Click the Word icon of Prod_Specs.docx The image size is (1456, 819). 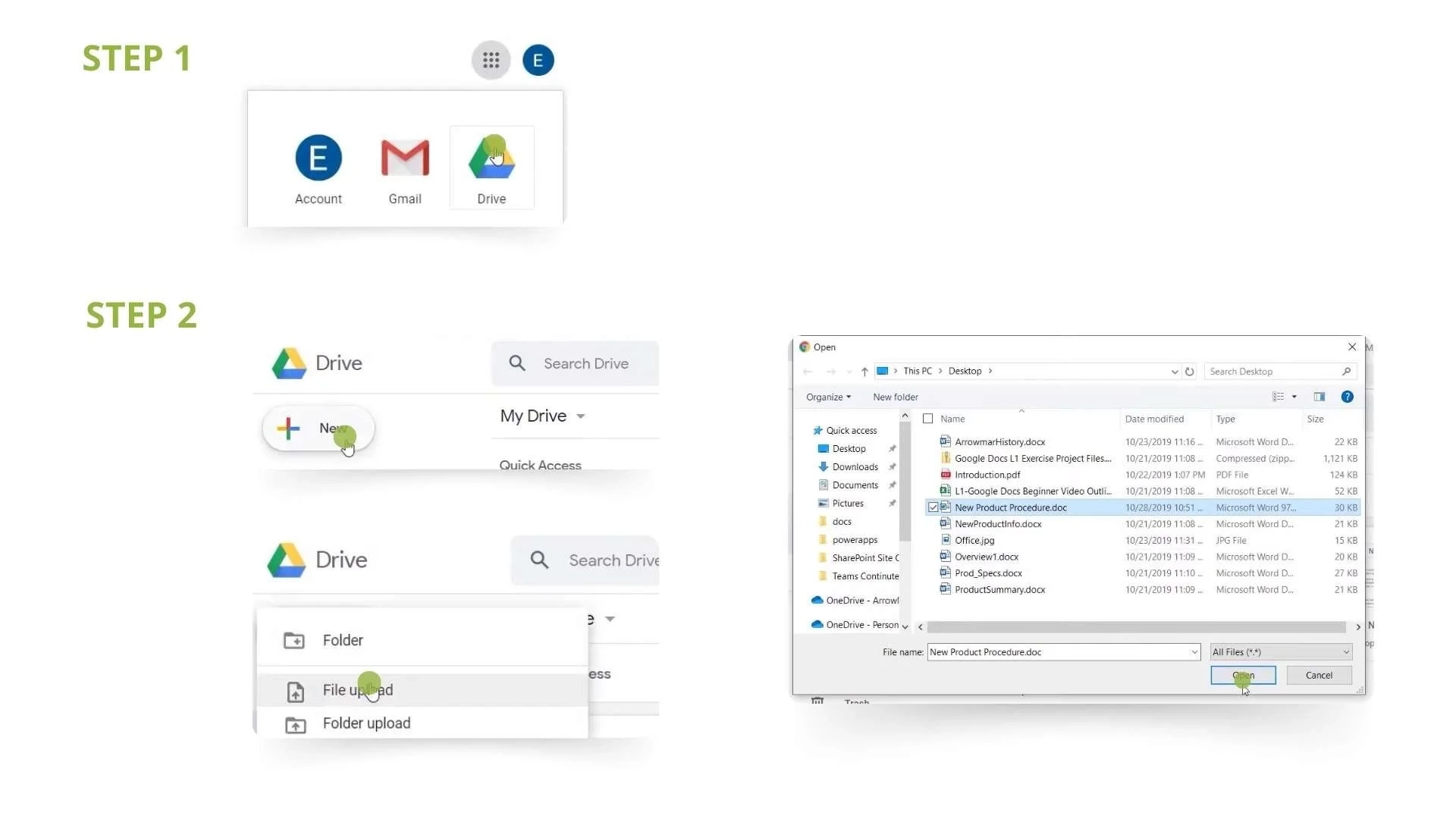tap(945, 573)
